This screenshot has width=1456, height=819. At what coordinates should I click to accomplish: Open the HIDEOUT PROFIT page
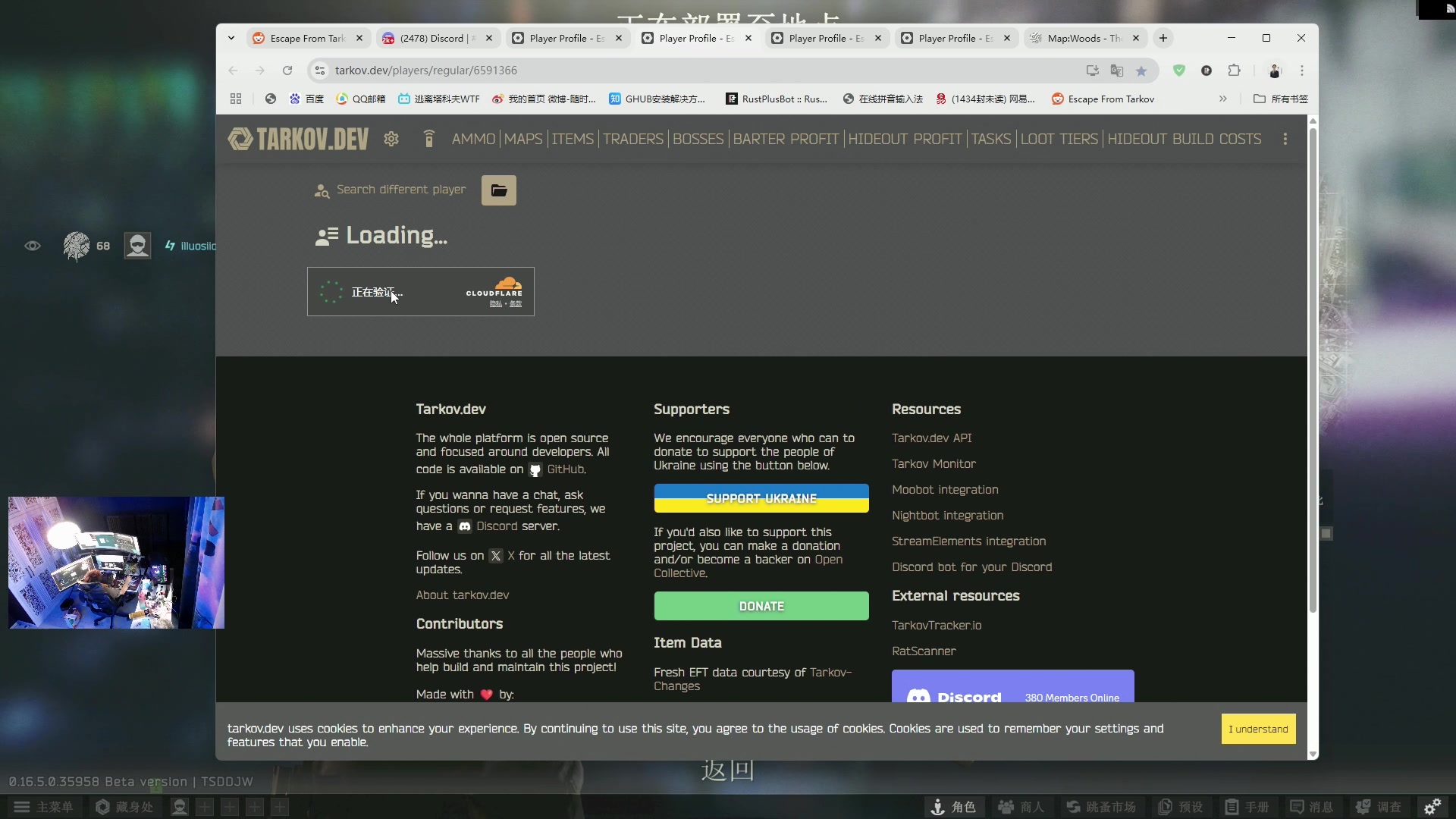pyautogui.click(x=905, y=139)
